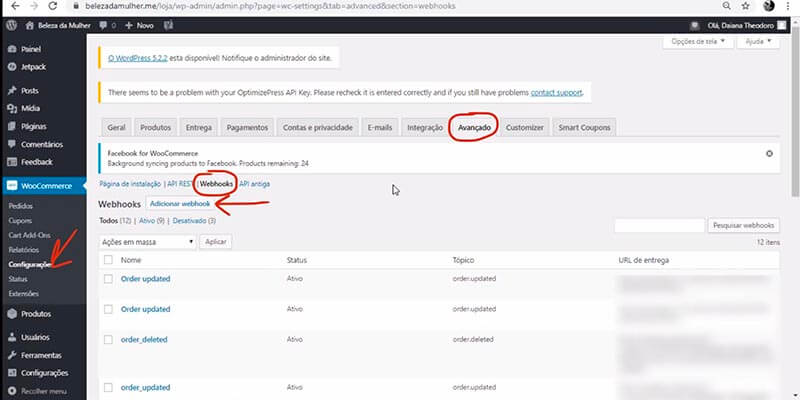800x400 pixels.
Task: Open Relatórios under WooCommerce
Action: pos(23,250)
